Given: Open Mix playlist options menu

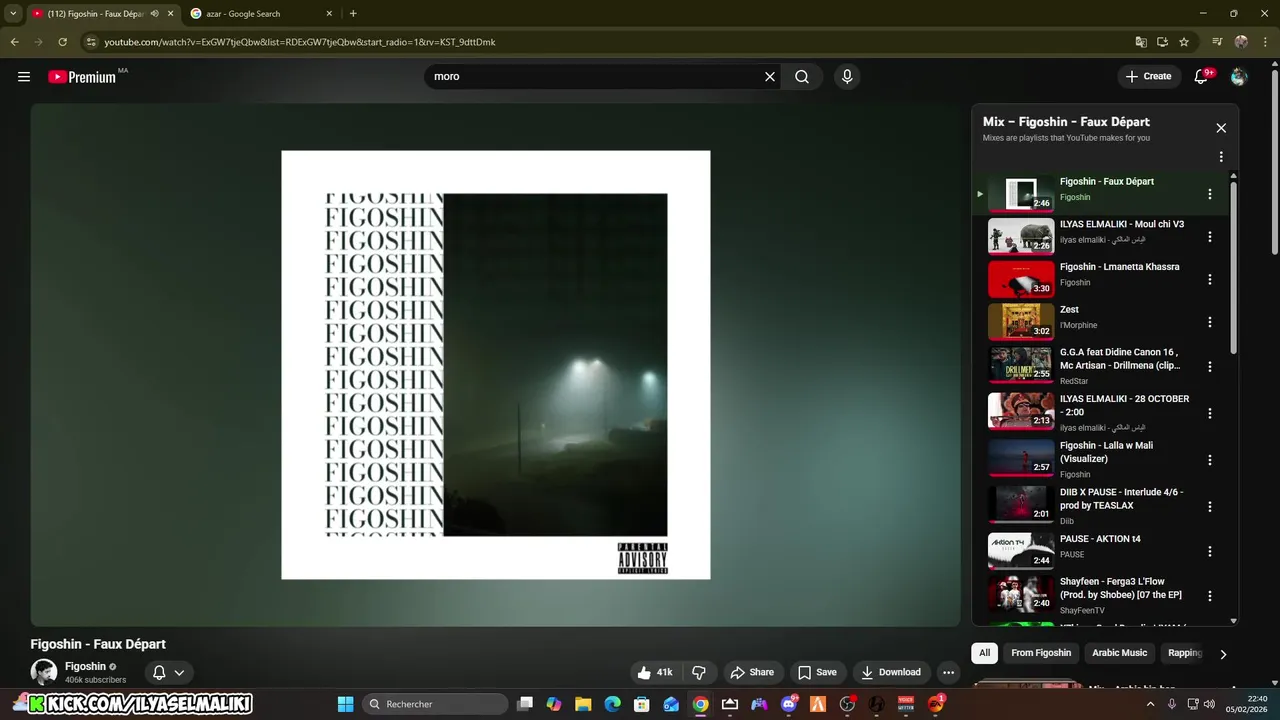Looking at the screenshot, I should pyautogui.click(x=1221, y=157).
